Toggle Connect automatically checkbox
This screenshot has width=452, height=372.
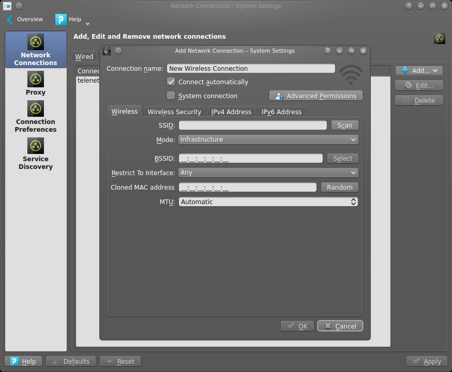[x=171, y=82]
